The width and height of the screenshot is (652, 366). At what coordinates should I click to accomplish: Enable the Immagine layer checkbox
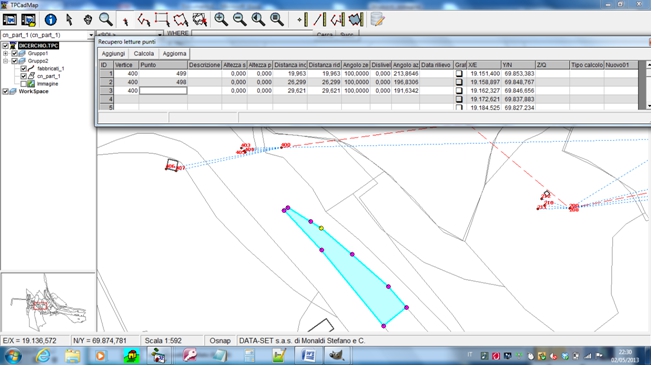point(24,84)
